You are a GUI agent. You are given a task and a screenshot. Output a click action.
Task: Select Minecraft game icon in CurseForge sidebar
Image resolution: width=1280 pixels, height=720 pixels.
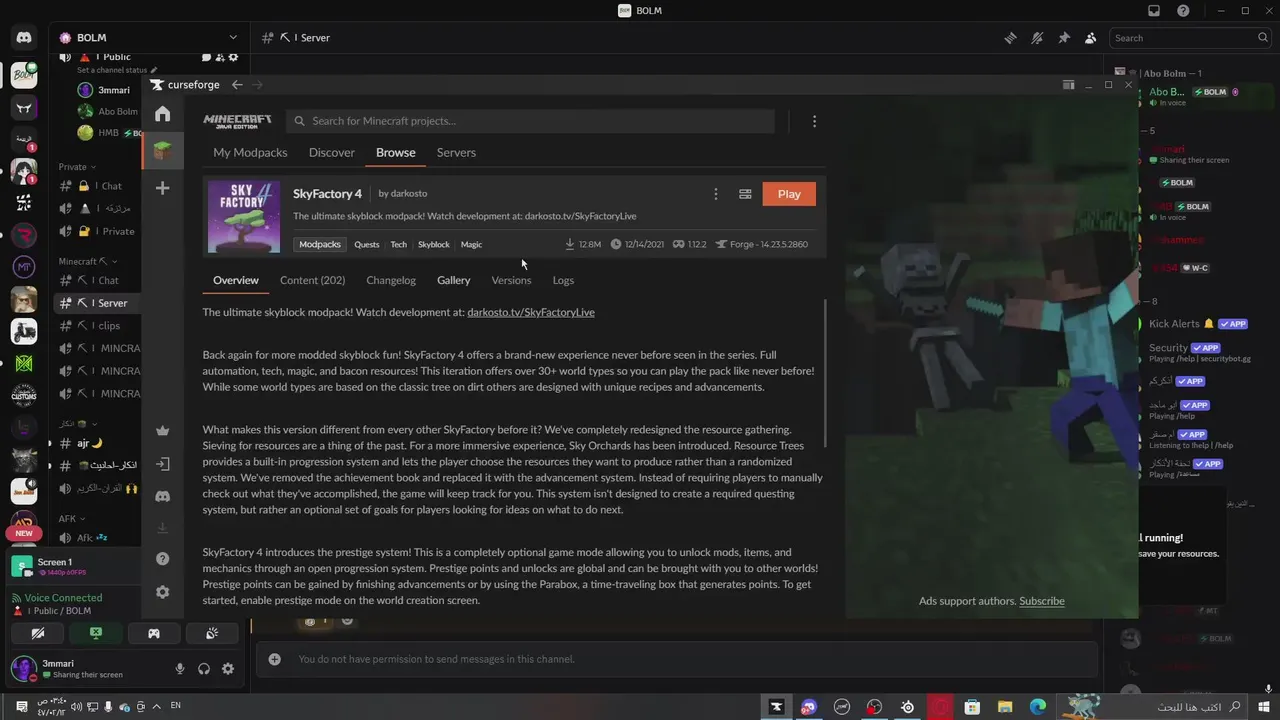click(x=163, y=150)
